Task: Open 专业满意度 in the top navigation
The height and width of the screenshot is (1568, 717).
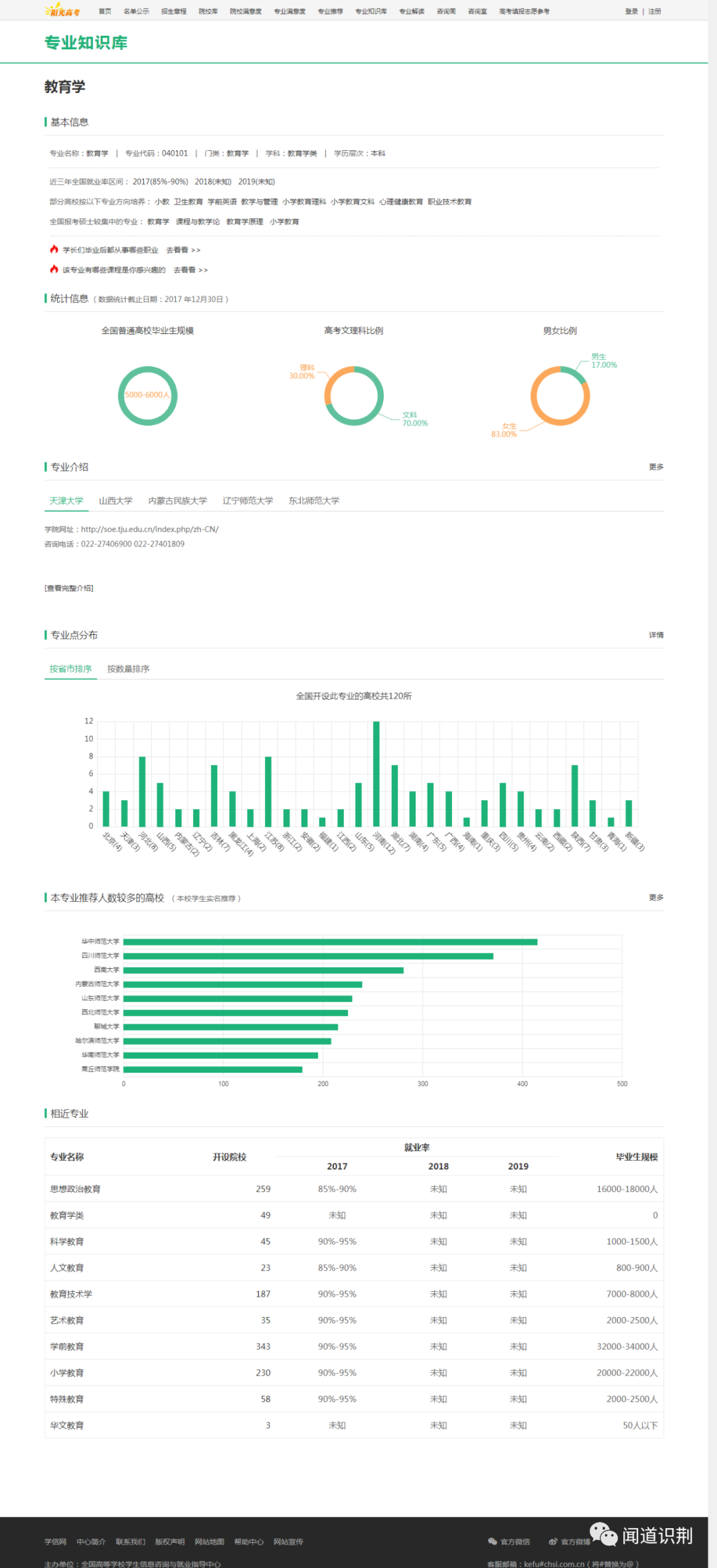Action: tap(290, 11)
